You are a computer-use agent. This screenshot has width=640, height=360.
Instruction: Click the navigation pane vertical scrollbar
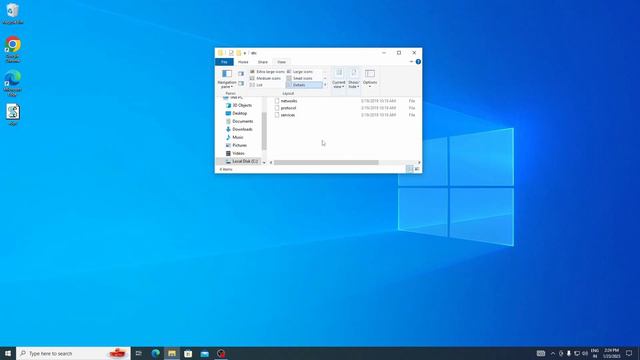pos(264,131)
